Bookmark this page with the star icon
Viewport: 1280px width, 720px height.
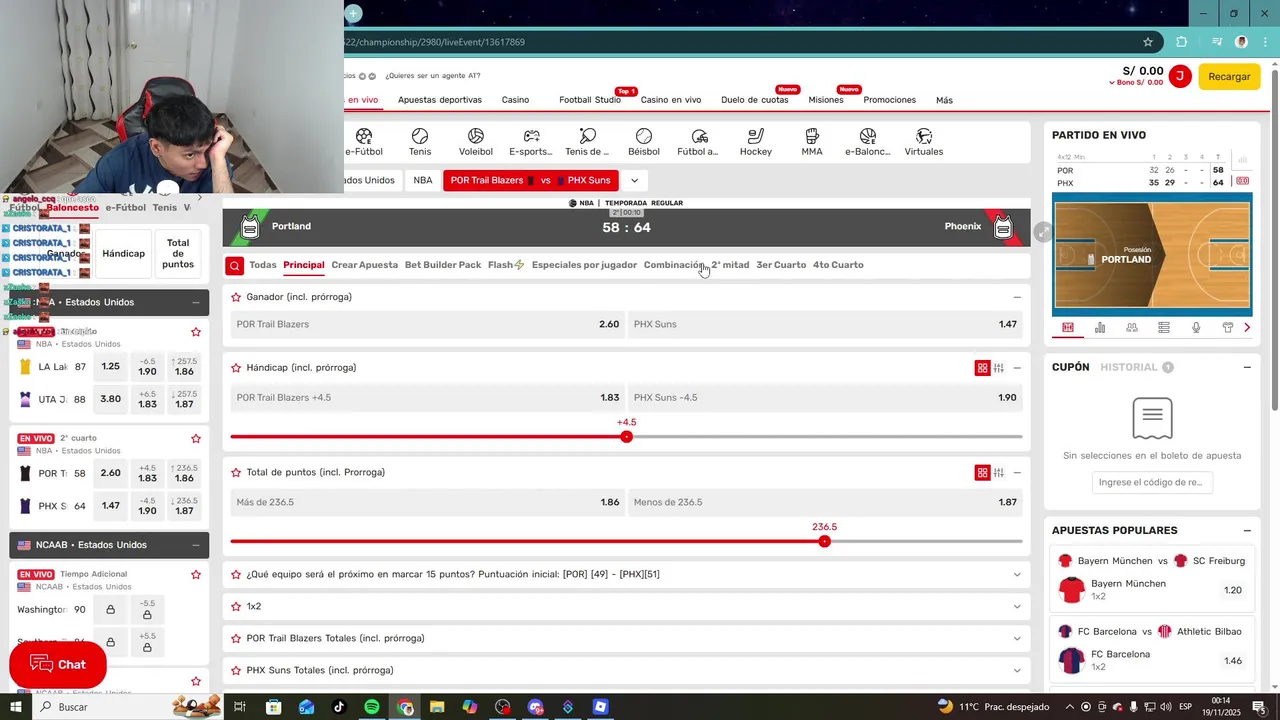click(x=1148, y=42)
